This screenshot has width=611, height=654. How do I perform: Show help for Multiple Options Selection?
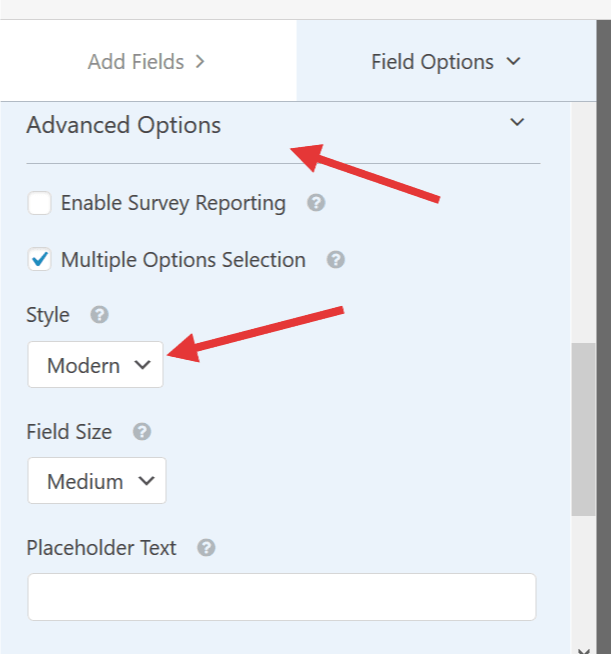(336, 260)
